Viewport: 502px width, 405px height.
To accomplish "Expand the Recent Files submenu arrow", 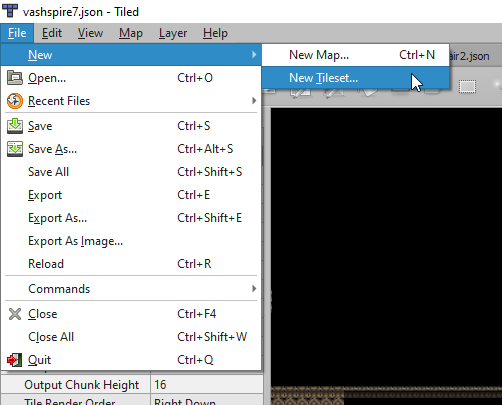I will pos(254,101).
